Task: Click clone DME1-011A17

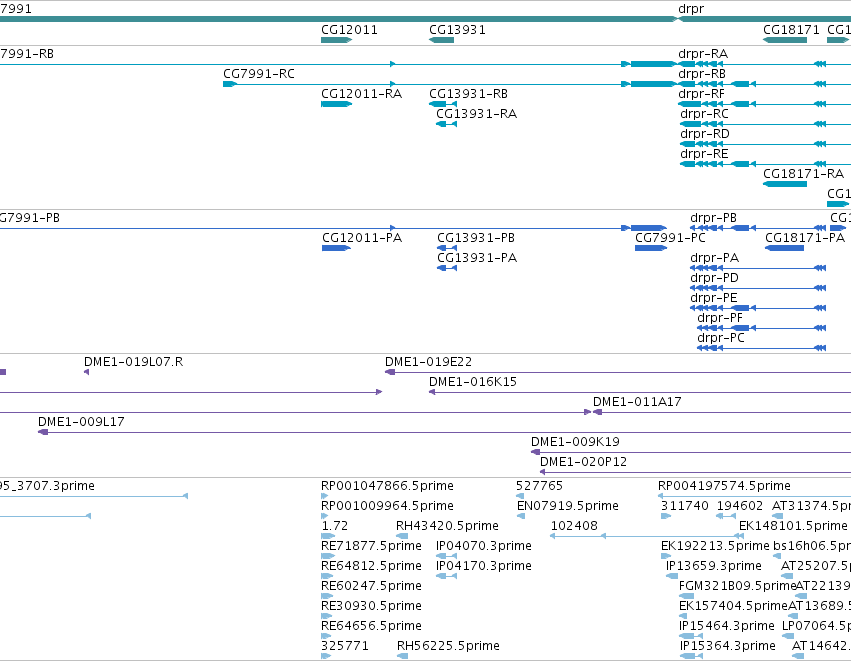Action: coord(637,403)
